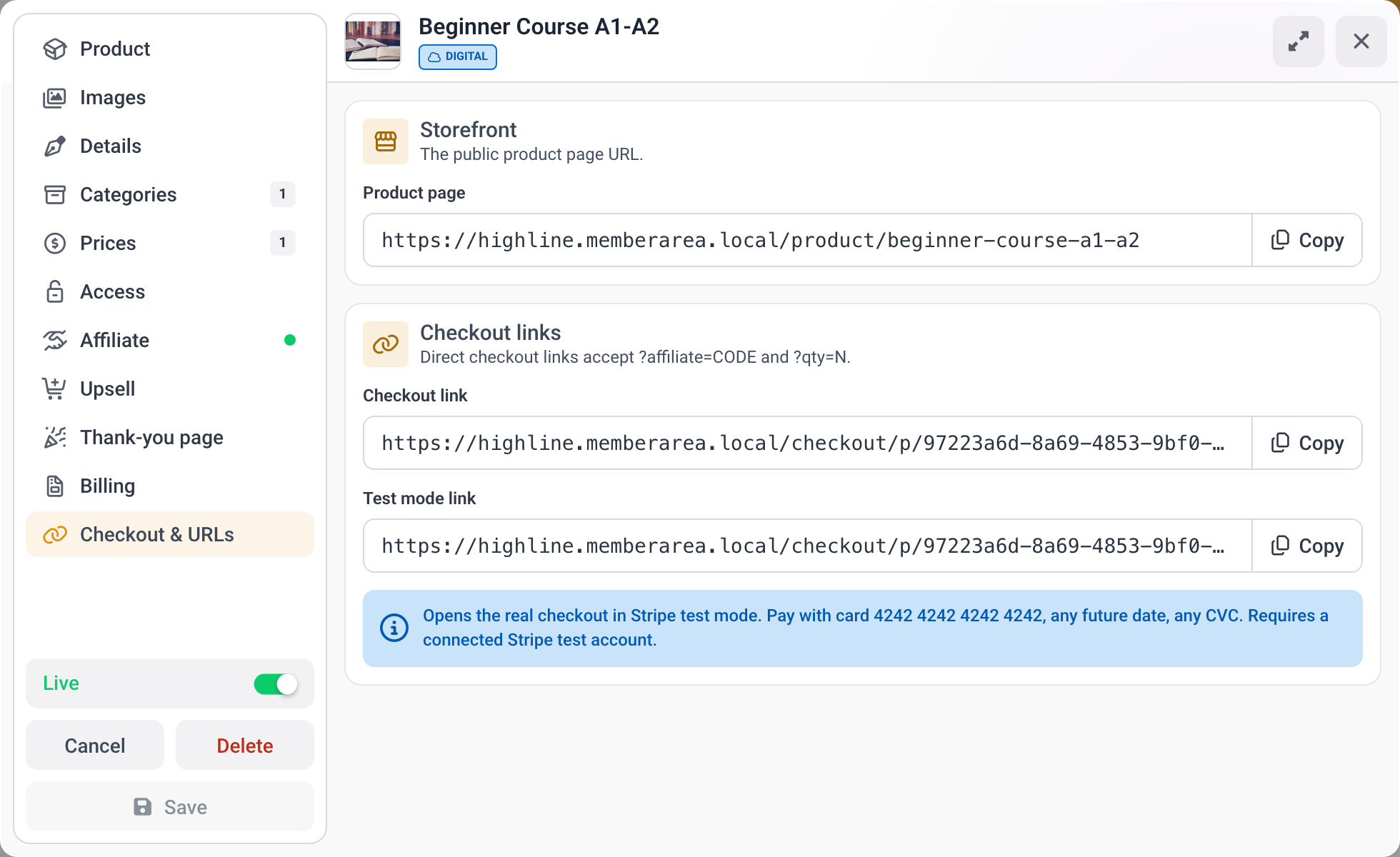Copy the Checkout link
This screenshot has height=857, width=1400.
coord(1307,443)
